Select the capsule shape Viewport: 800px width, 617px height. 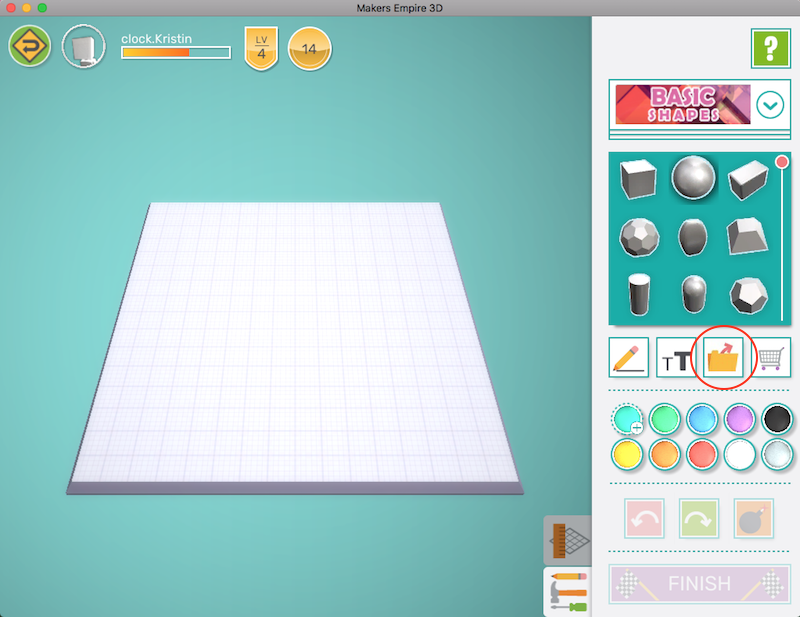click(x=694, y=294)
